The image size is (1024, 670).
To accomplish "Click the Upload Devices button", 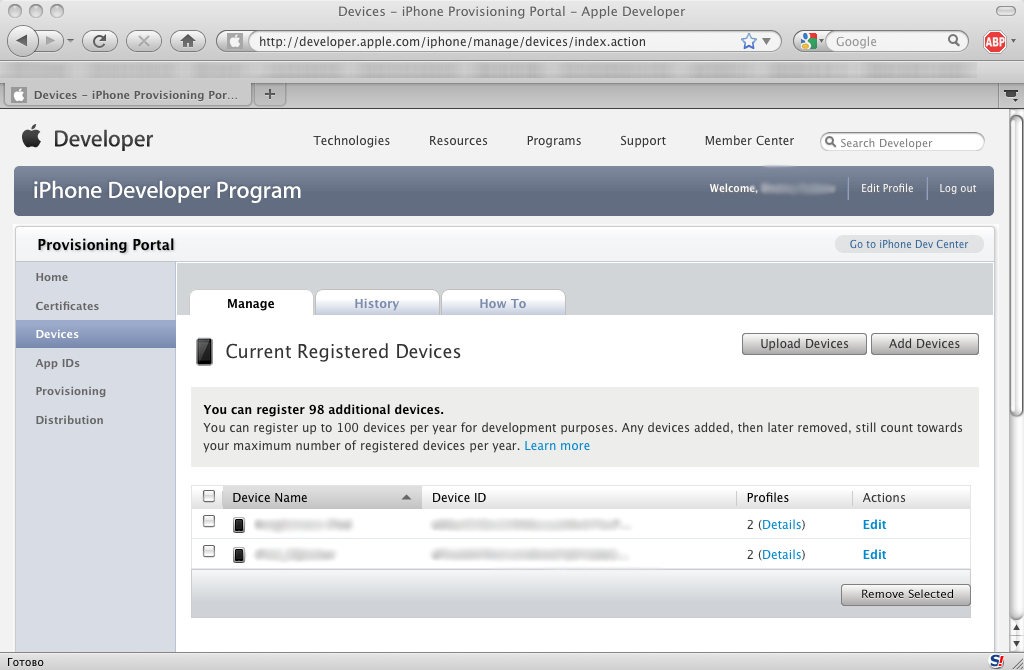I will coord(804,343).
